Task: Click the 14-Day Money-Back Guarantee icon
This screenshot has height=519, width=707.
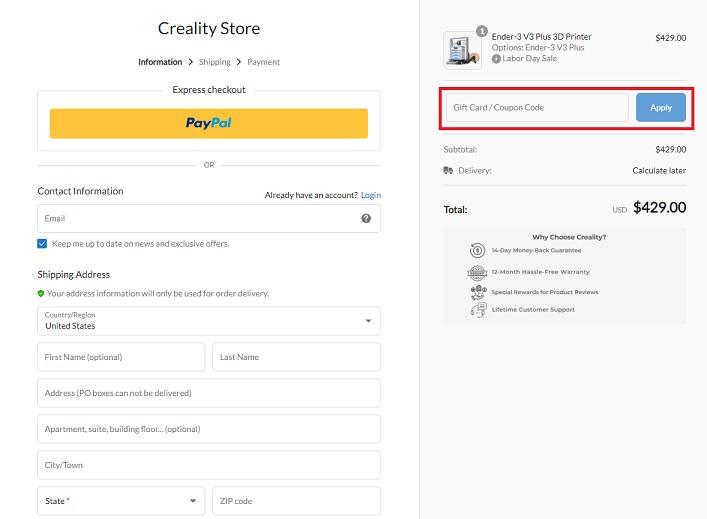Action: click(x=477, y=250)
